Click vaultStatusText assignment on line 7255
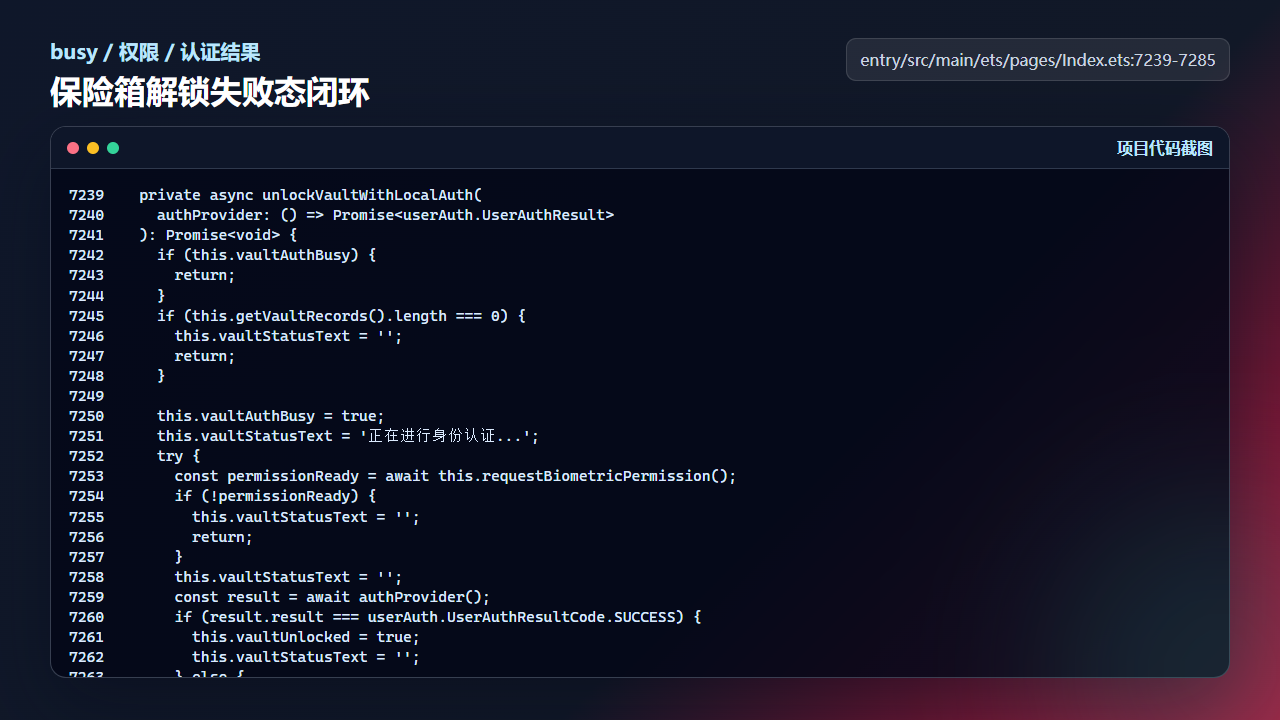The image size is (1280, 720). click(x=306, y=516)
